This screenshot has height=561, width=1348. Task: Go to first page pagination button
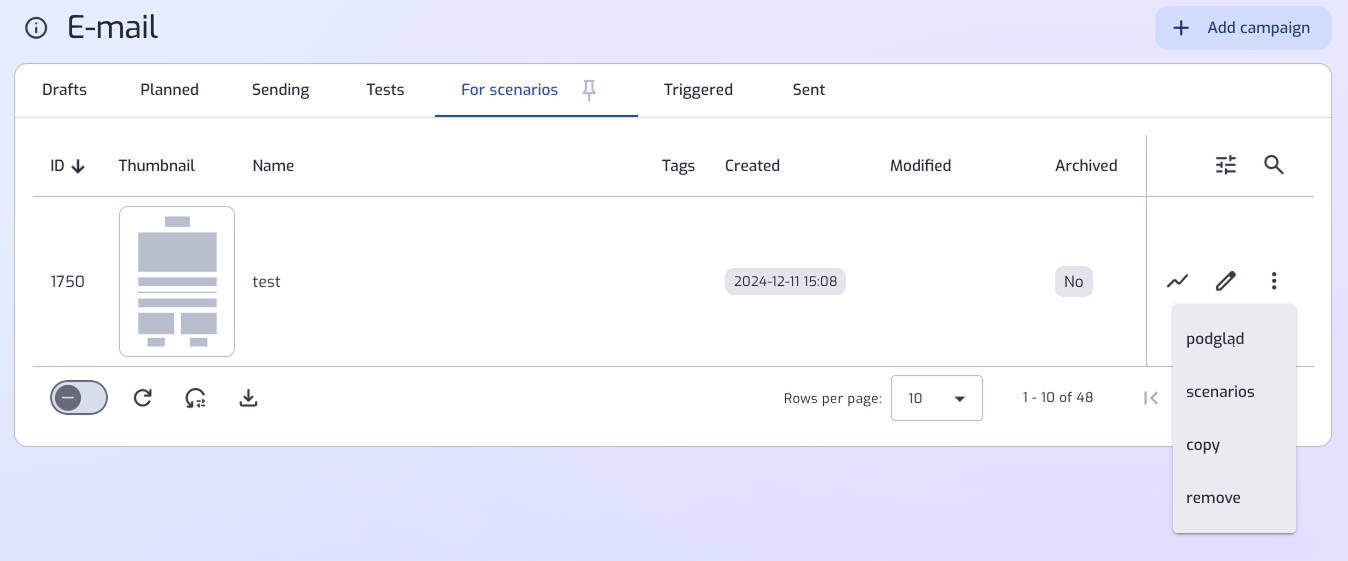[1151, 398]
